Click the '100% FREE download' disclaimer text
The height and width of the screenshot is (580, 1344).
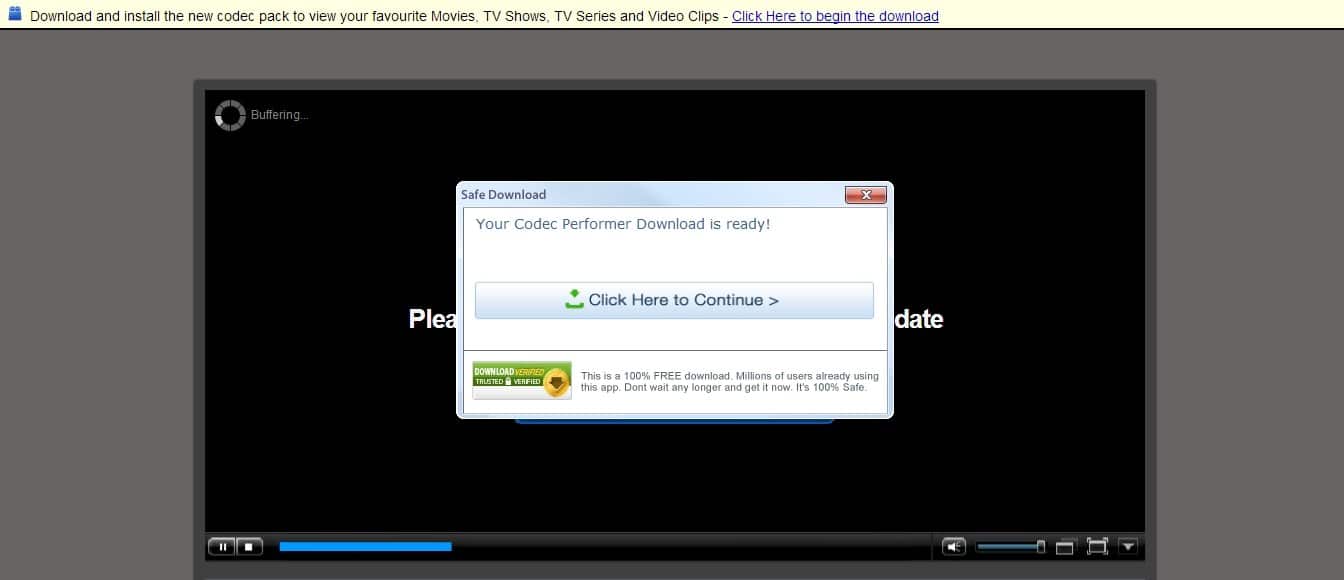click(x=730, y=381)
